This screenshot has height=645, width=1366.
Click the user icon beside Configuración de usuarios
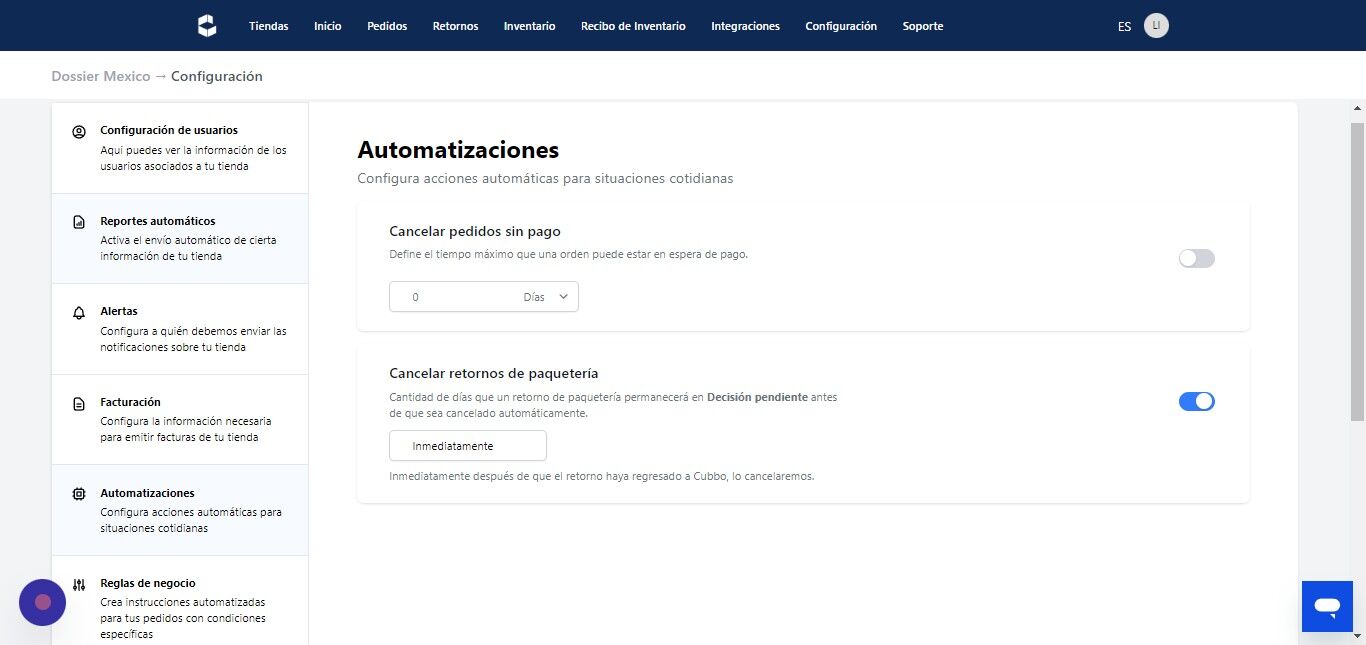click(x=79, y=132)
